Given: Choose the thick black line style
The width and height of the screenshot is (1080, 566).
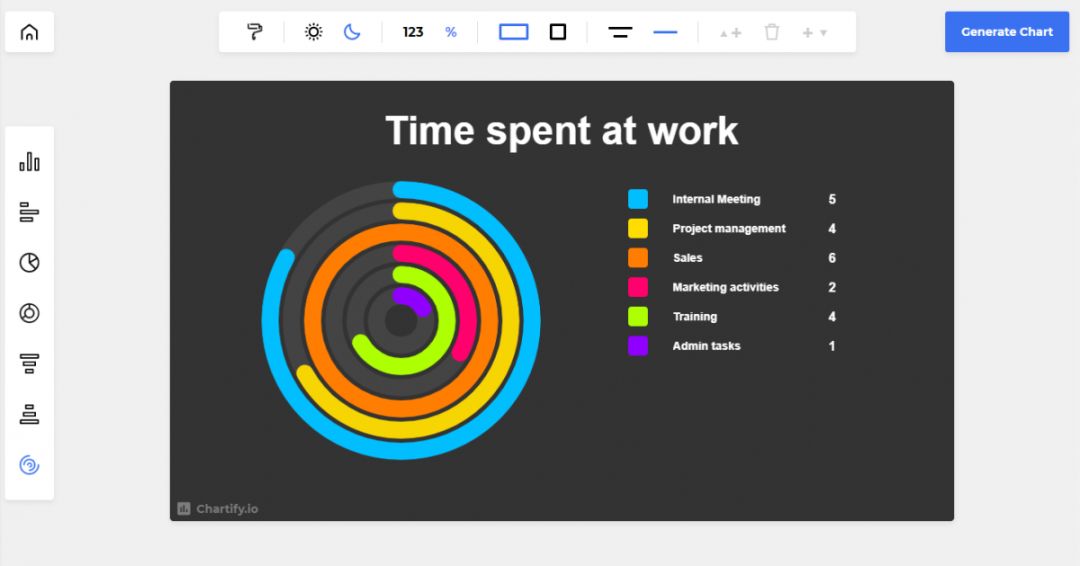Looking at the screenshot, I should [620, 32].
